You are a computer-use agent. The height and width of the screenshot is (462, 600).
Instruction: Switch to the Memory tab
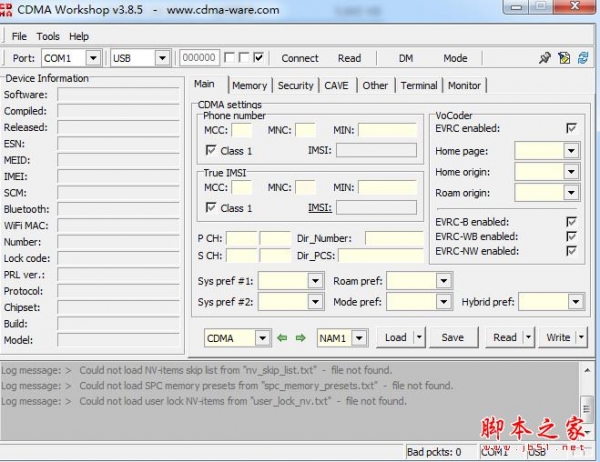click(249, 85)
